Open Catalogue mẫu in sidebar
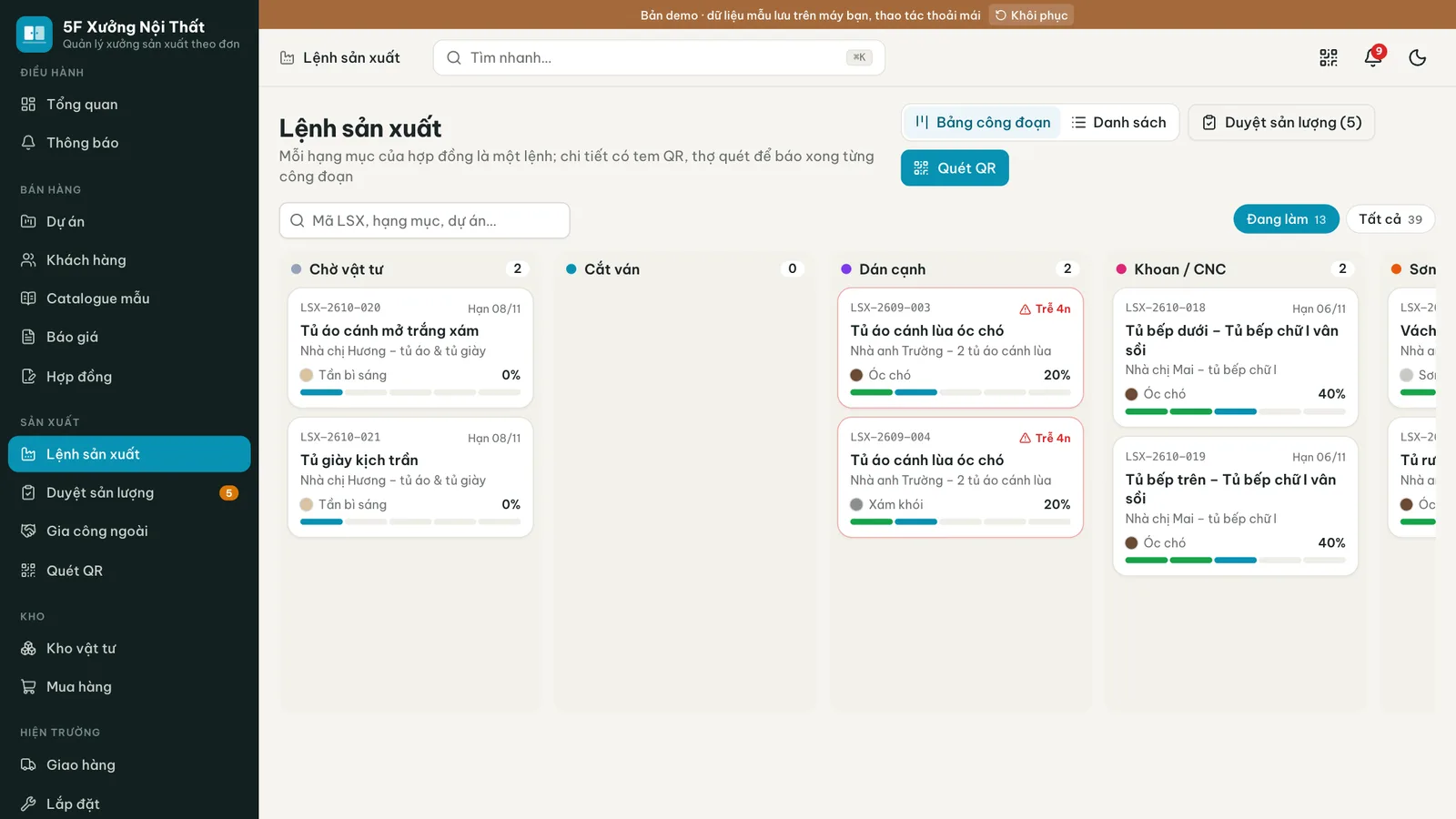Viewport: 1456px width, 819px height. coord(129,298)
